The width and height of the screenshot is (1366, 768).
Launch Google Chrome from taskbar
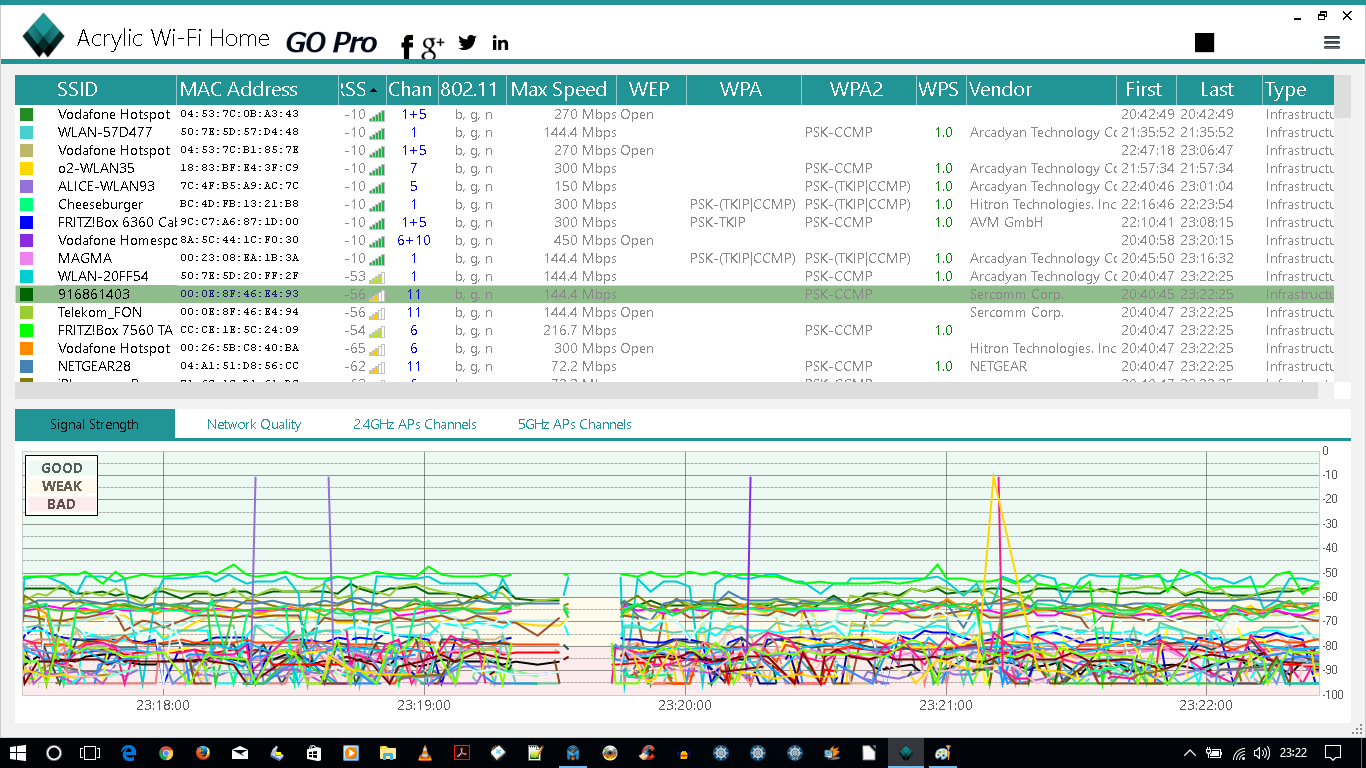pyautogui.click(x=166, y=752)
